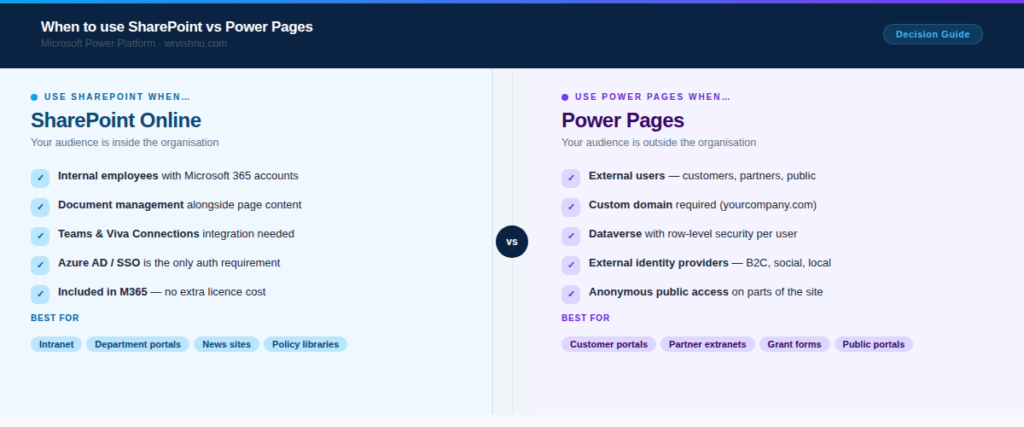
Task: Click External identity providers B2C, social, local text
Action: tap(710, 262)
